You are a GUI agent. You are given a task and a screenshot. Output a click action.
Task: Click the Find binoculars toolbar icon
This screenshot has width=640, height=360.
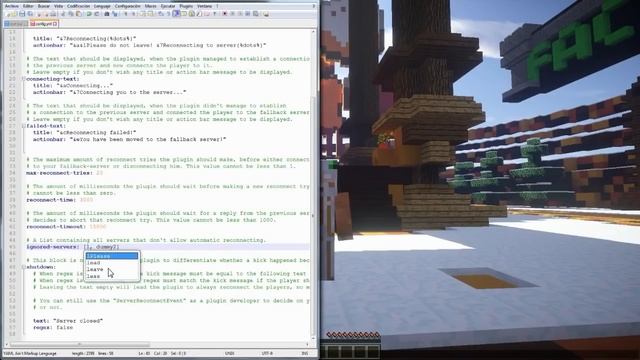(x=107, y=14)
